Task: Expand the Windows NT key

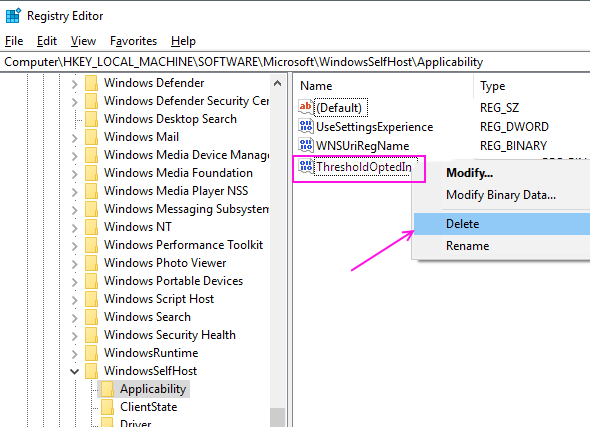Action: pyautogui.click(x=75, y=228)
